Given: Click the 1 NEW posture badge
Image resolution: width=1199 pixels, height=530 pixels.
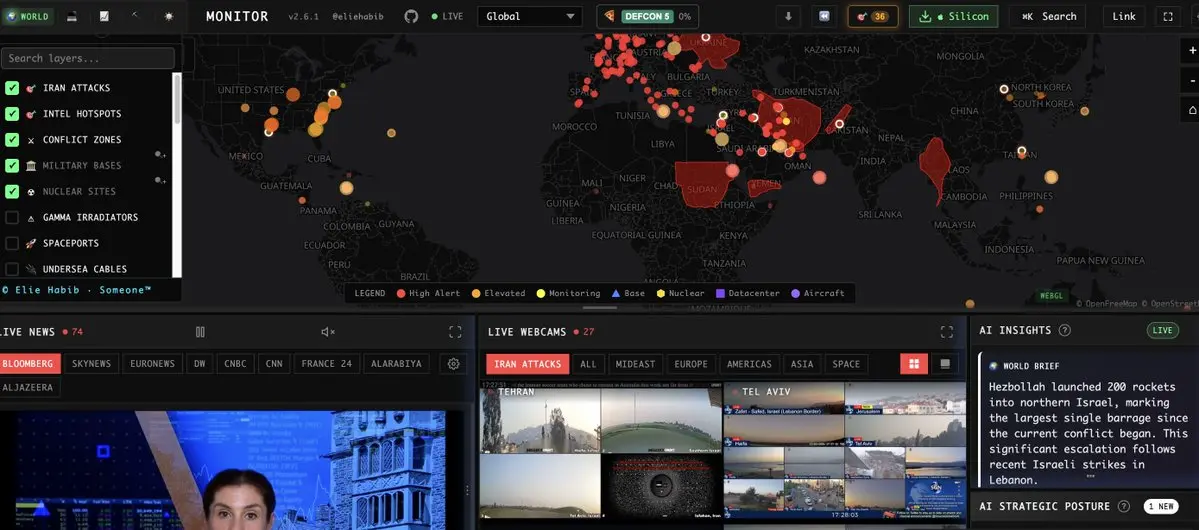Looking at the screenshot, I should 1162,506.
